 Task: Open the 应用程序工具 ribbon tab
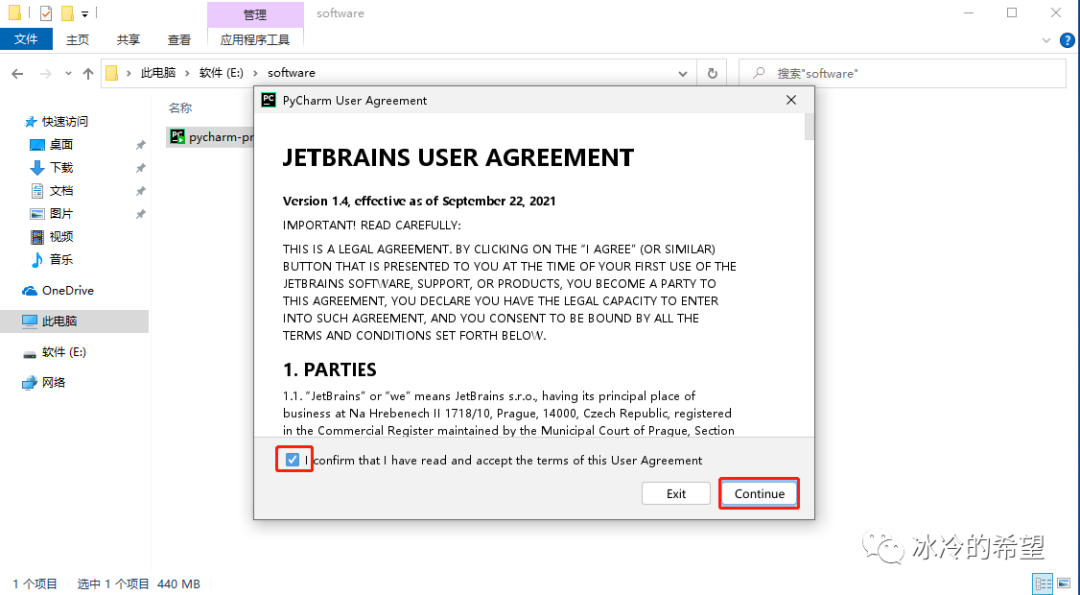[255, 40]
